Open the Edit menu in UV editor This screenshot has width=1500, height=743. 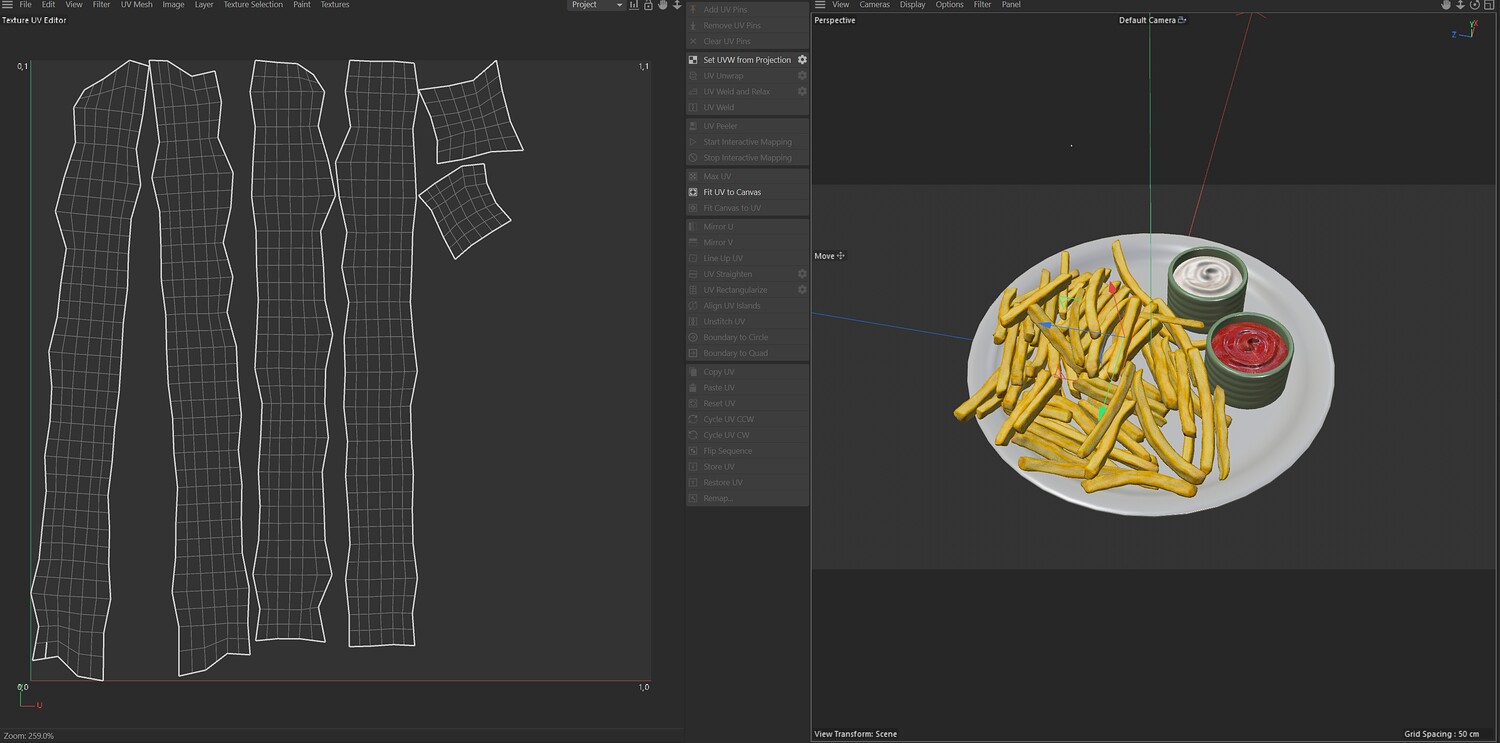(x=48, y=5)
